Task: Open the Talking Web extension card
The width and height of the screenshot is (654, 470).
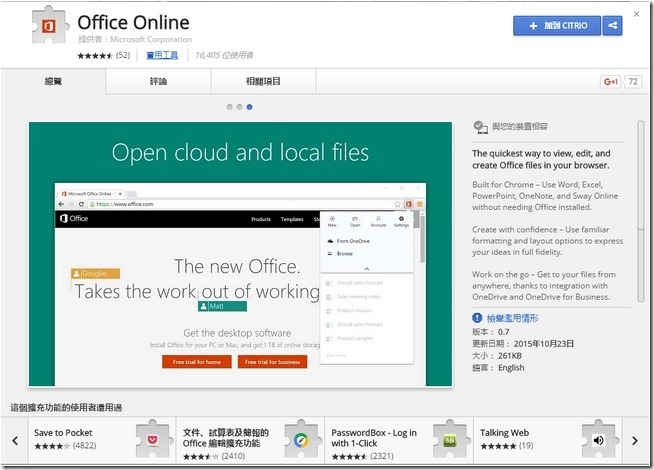Action: coord(548,440)
